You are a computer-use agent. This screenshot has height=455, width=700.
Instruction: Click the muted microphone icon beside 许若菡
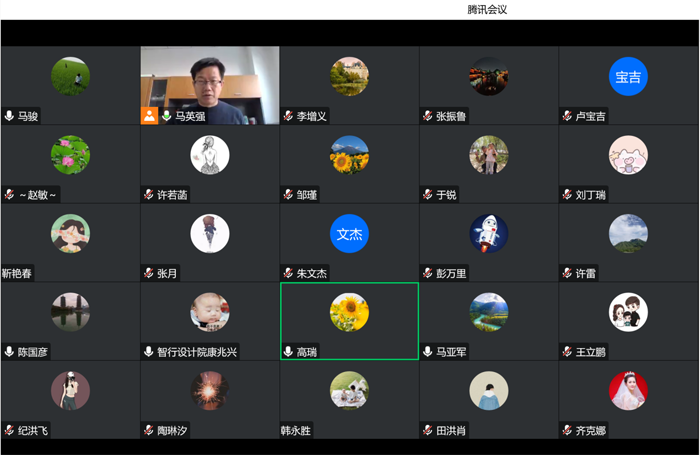[x=149, y=195]
